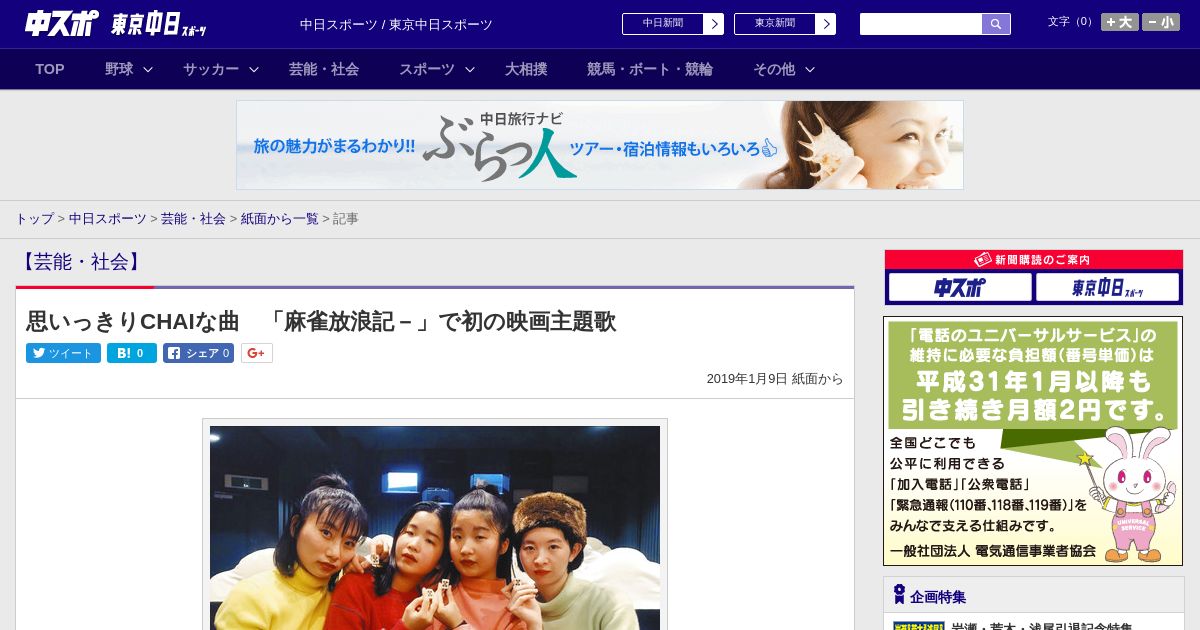Click the 中日スポーツ / 東京中日スポーツ header text
Image resolution: width=1200 pixels, height=630 pixels.
396,24
